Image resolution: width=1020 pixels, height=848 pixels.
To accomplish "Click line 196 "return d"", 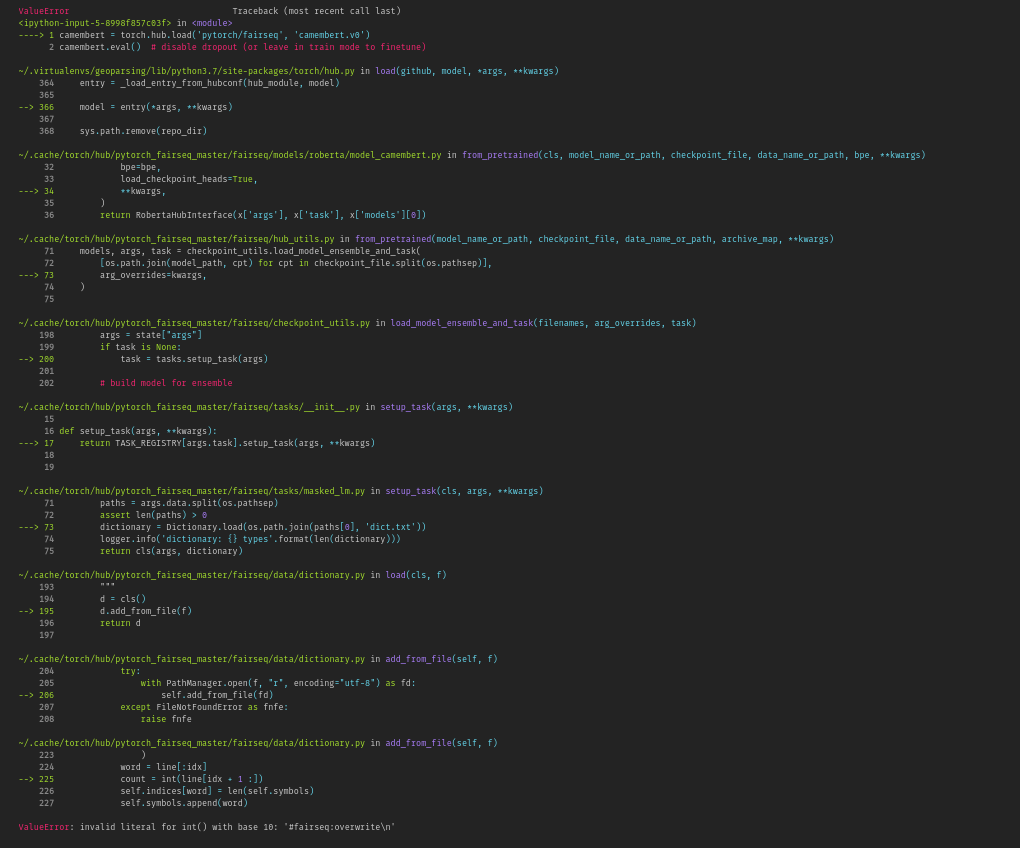I will click(120, 623).
